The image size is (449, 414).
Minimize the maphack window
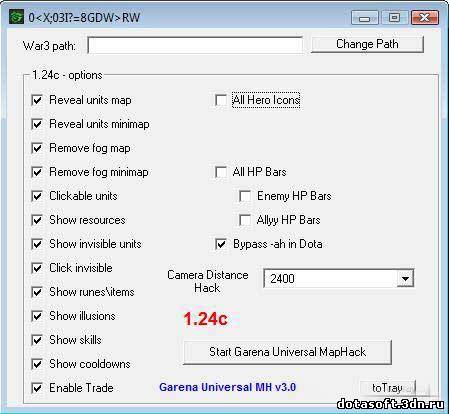[x=365, y=17]
